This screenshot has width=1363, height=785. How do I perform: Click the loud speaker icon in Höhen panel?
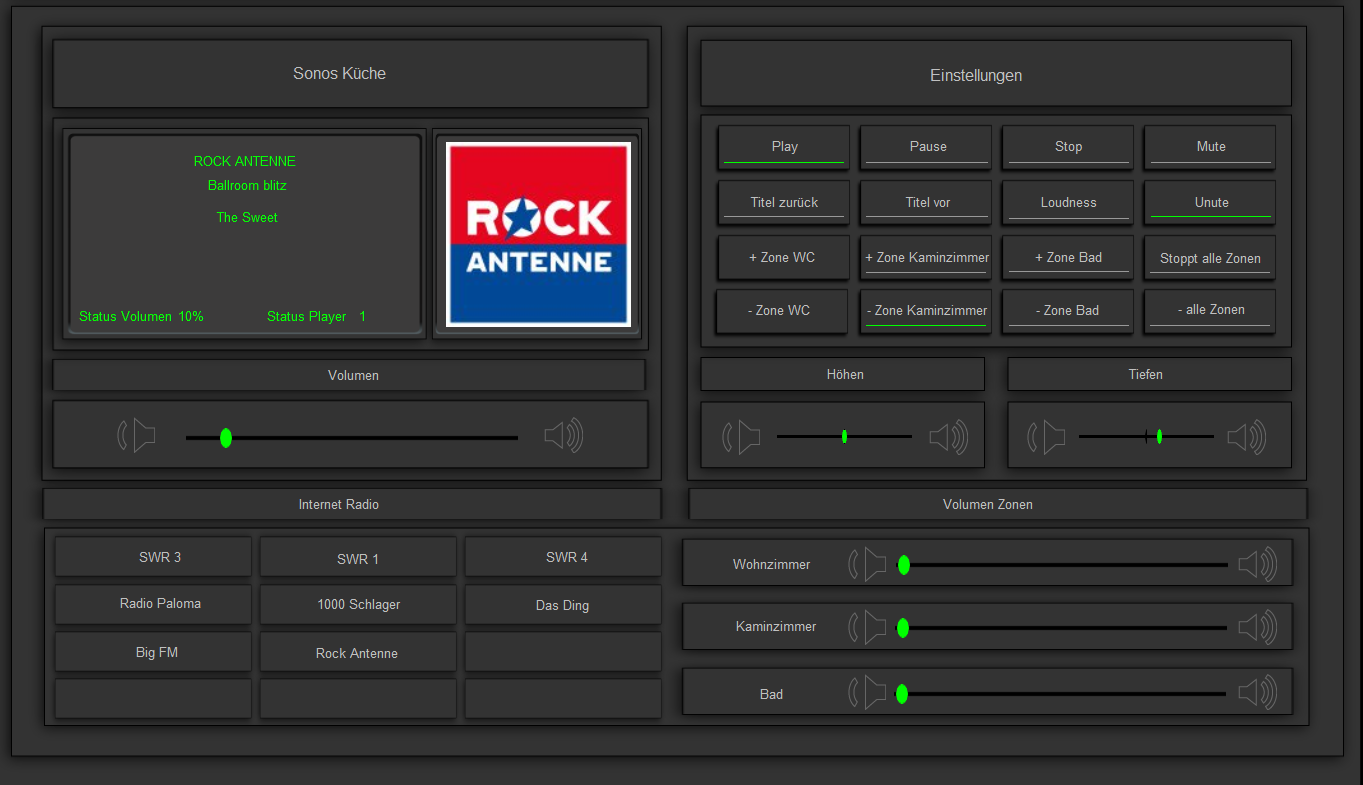click(947, 437)
